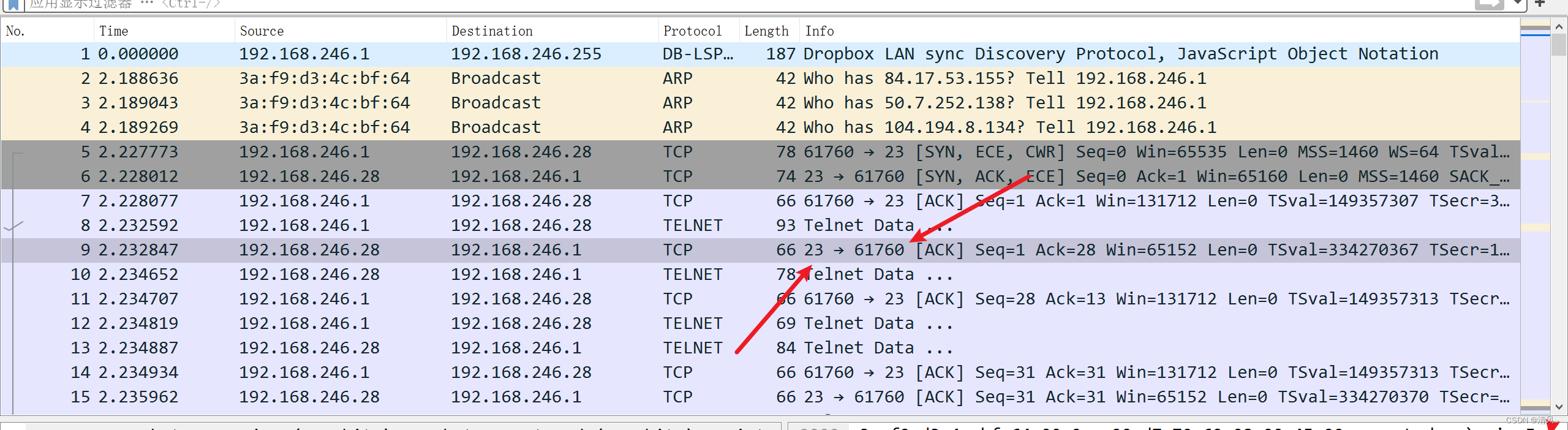Sort packets by the Time column header
This screenshot has height=430, width=1568.
coord(164,31)
